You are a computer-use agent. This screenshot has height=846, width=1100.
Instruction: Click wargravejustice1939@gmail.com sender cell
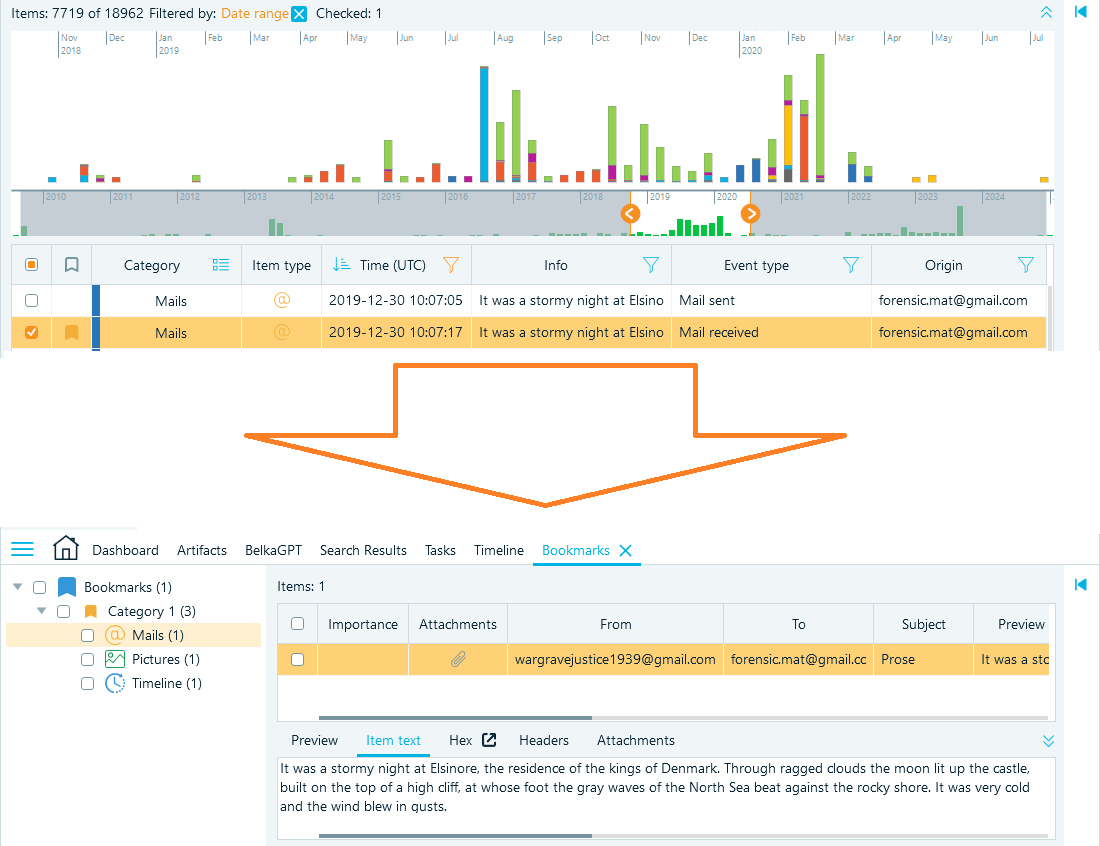615,659
